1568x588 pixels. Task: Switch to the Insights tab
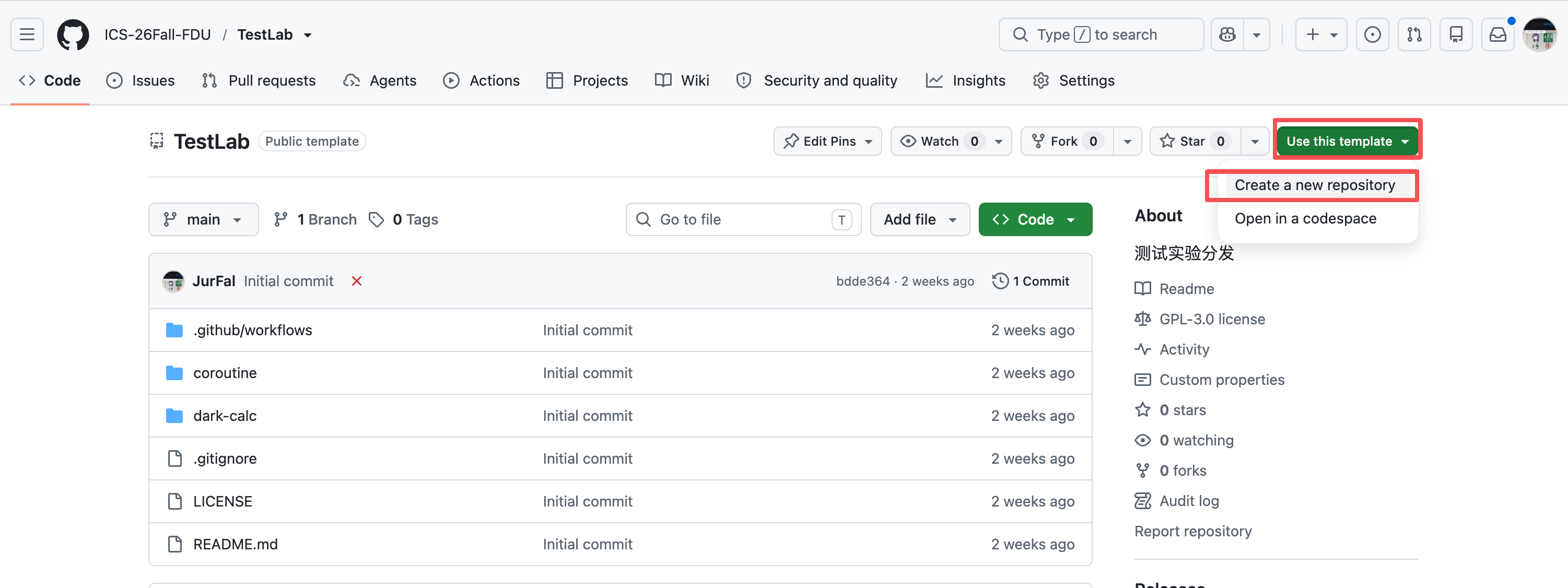[x=965, y=80]
